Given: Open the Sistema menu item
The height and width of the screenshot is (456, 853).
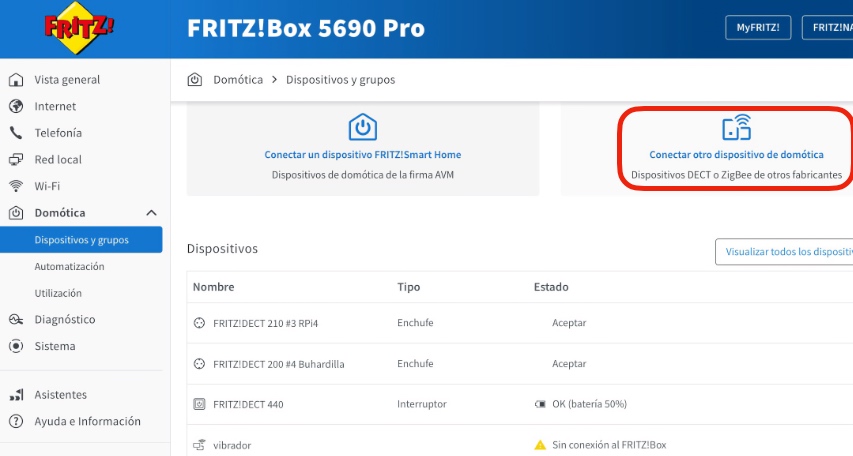Looking at the screenshot, I should 55,346.
